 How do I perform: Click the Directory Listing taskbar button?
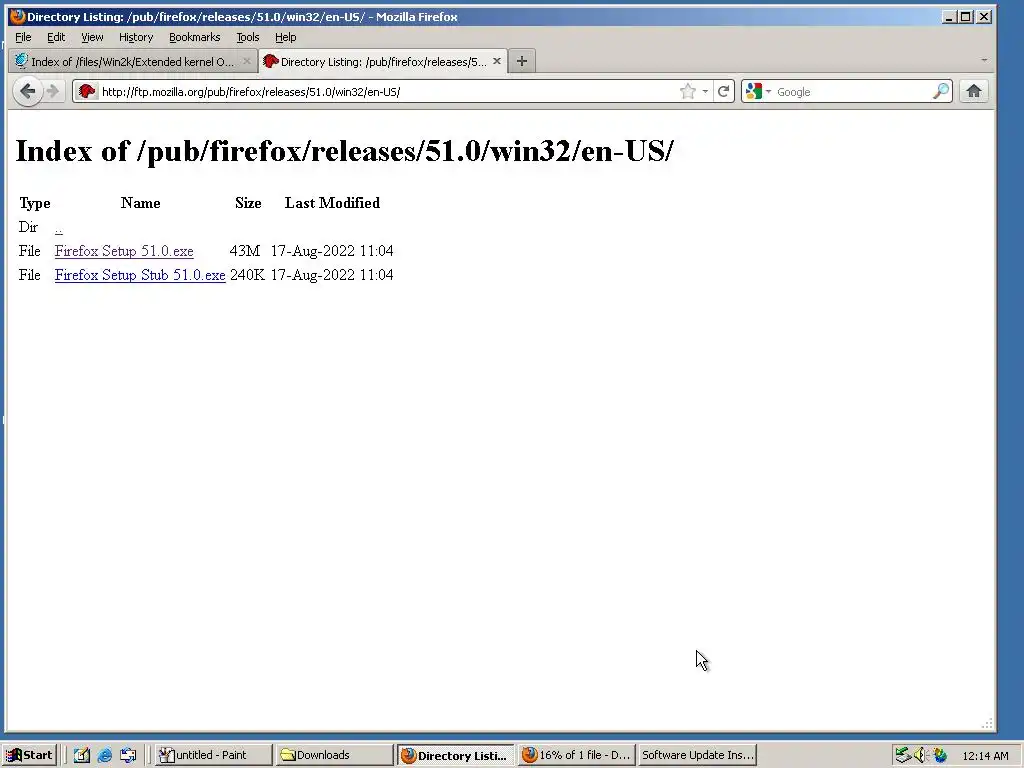point(456,755)
